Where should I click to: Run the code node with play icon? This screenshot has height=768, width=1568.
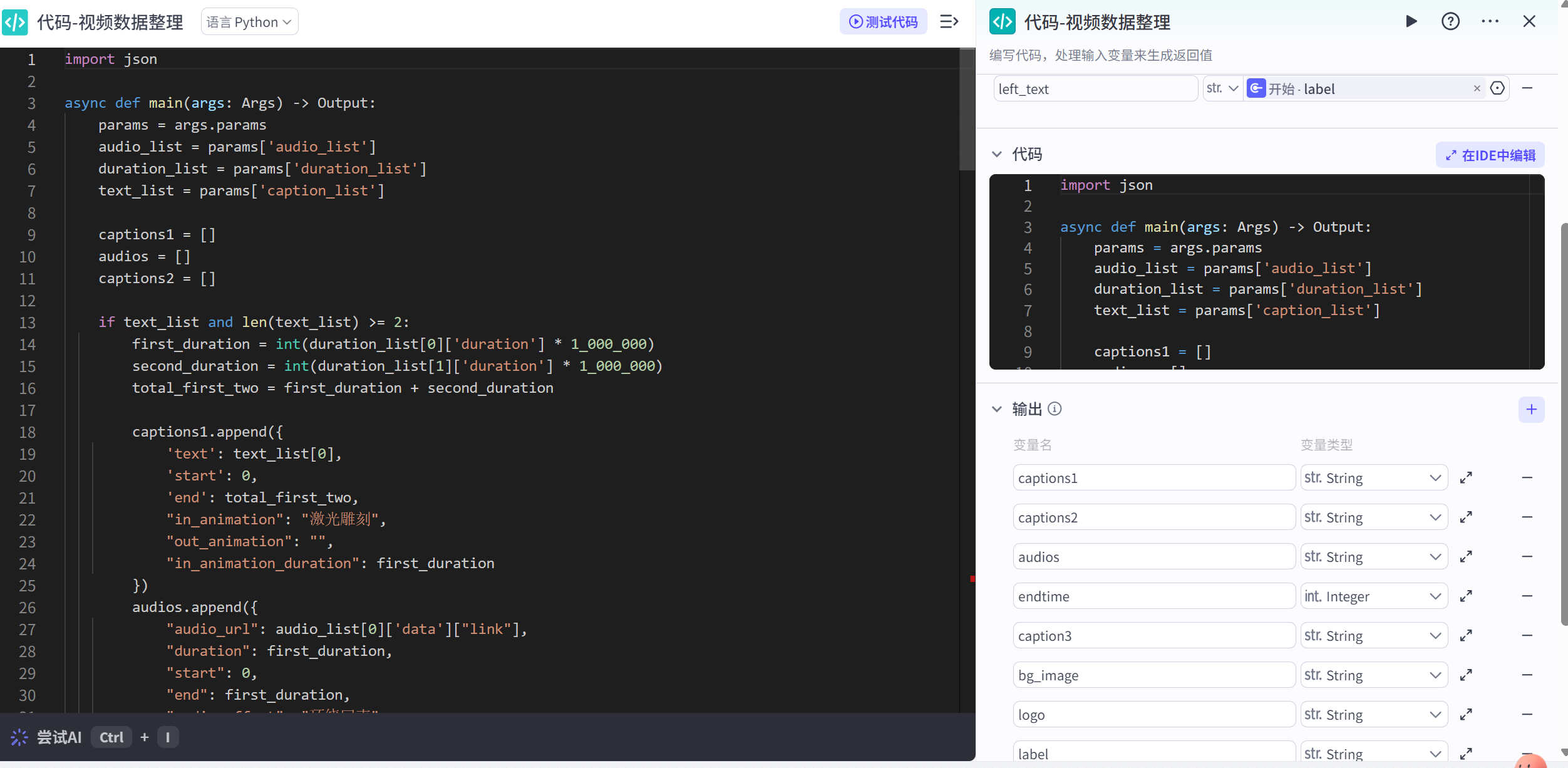[x=1411, y=21]
